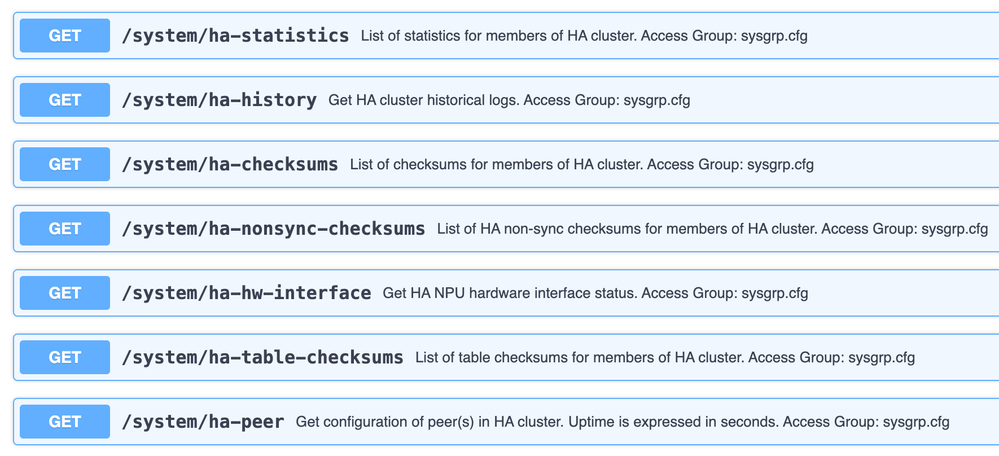
Task: Expand row via "List of table checksums" description
Action: (x=665, y=357)
